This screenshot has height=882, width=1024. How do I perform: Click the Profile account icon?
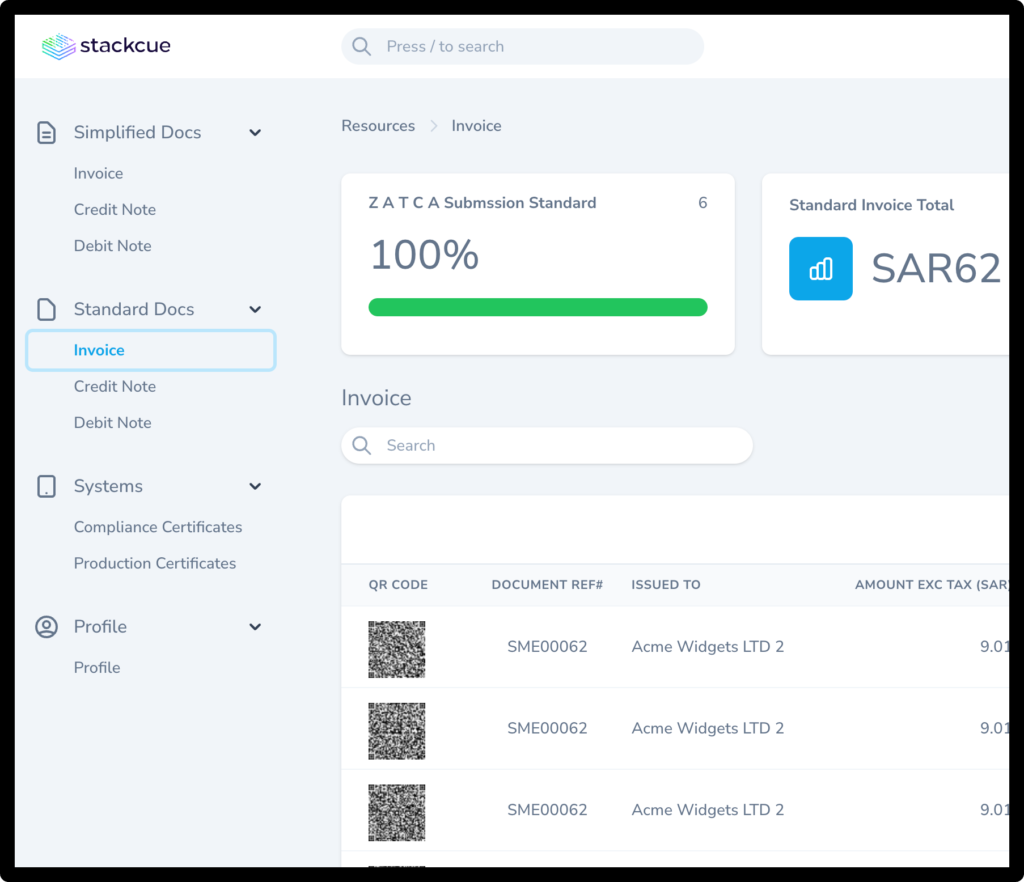pos(46,626)
